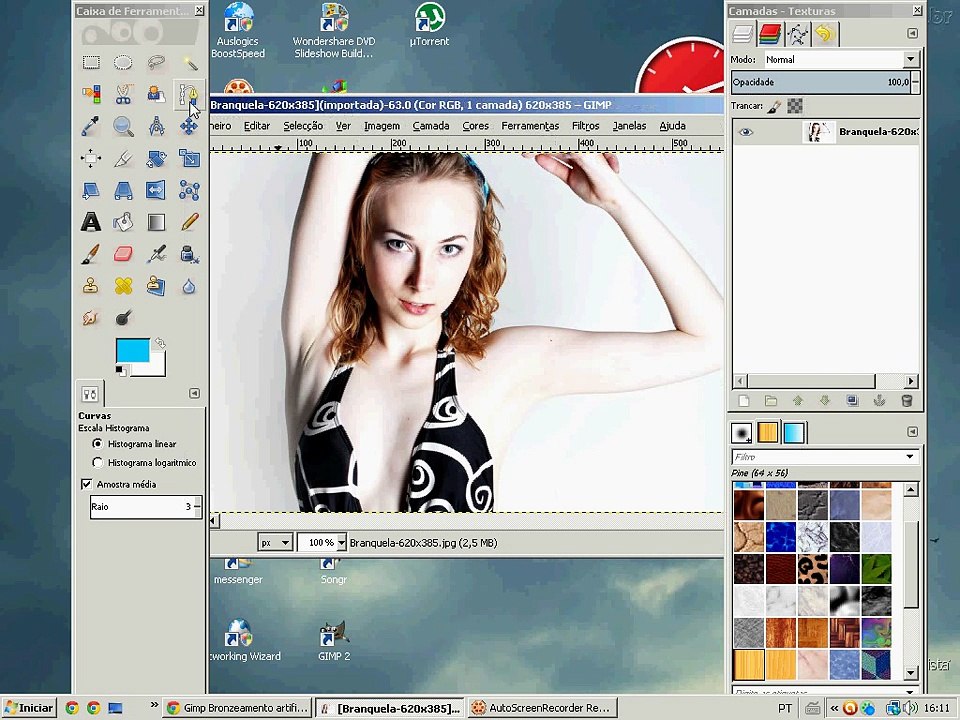Select the Paintbrush tool

pos(91,253)
